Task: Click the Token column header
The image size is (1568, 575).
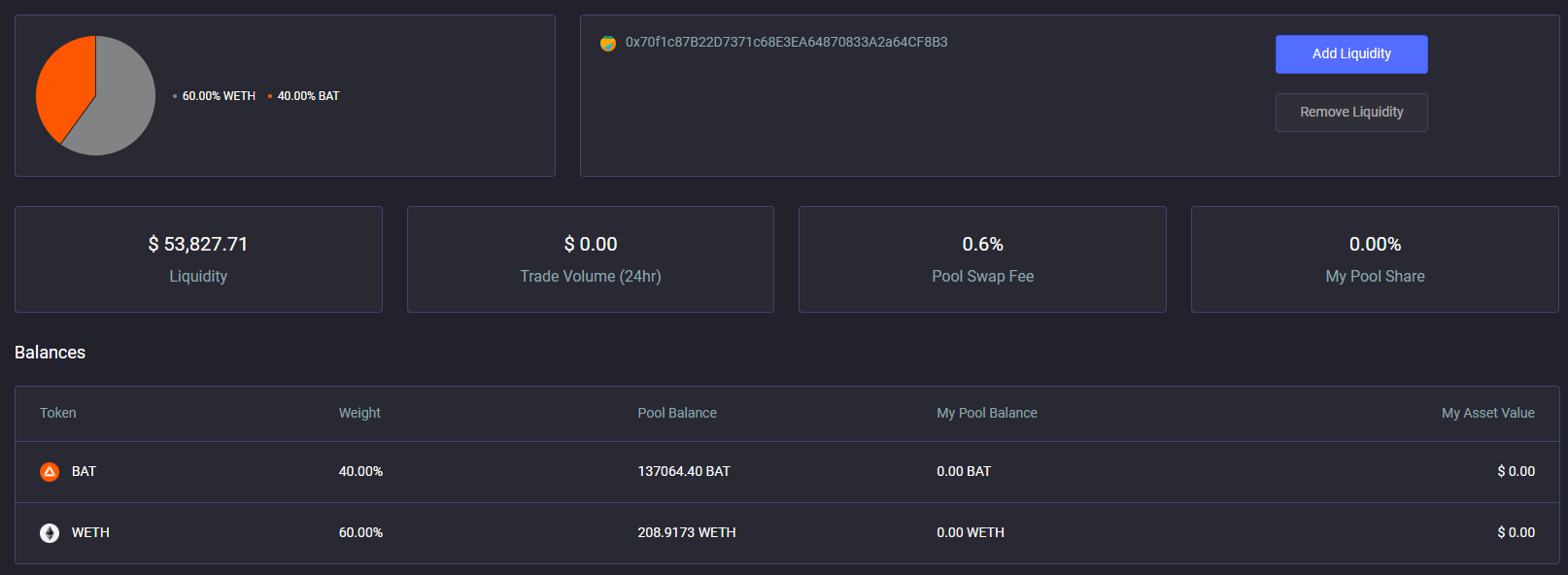Action: (58, 413)
